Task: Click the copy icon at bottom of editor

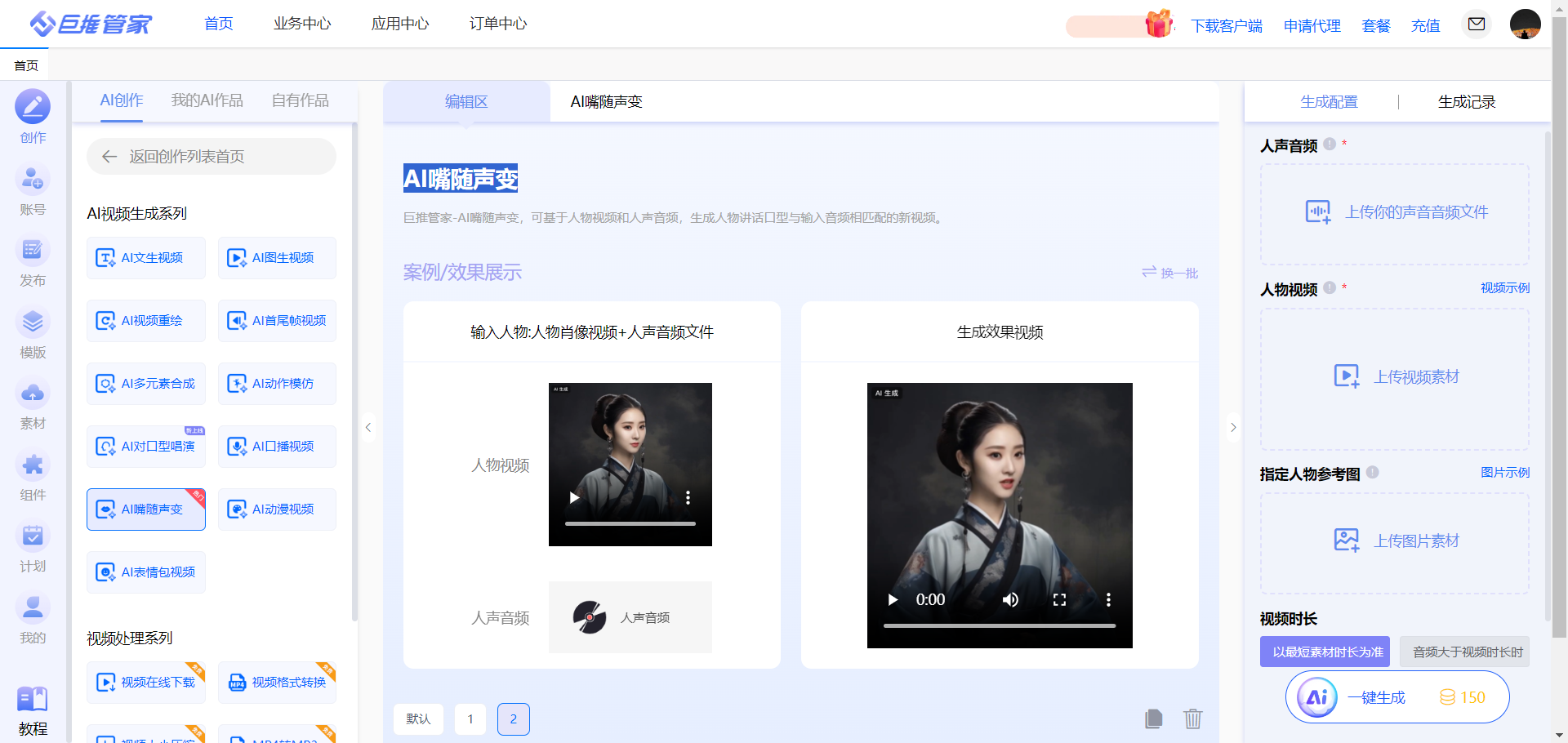Action: [1154, 719]
